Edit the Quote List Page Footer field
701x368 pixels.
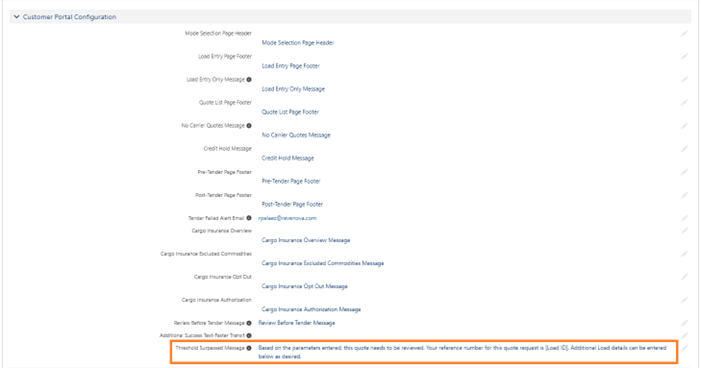[684, 103]
